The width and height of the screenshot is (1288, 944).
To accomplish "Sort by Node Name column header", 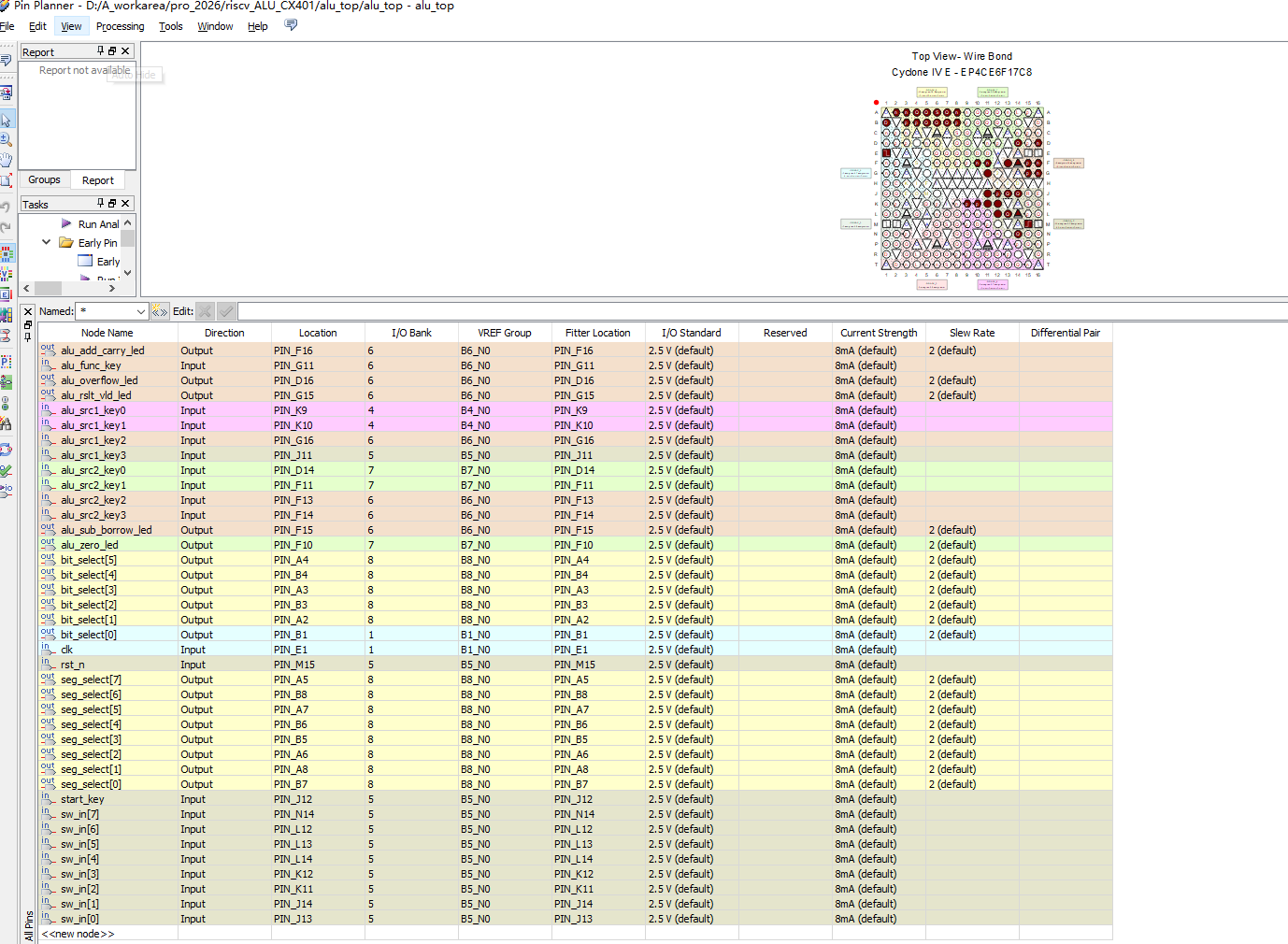I will (107, 333).
